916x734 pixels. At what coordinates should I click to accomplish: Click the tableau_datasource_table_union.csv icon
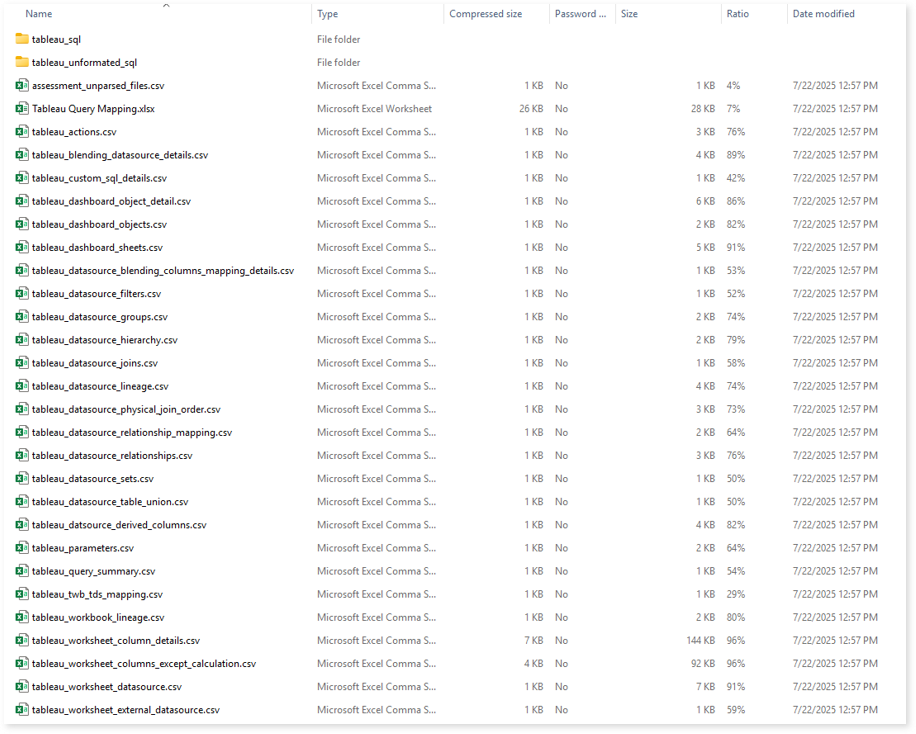[22, 501]
